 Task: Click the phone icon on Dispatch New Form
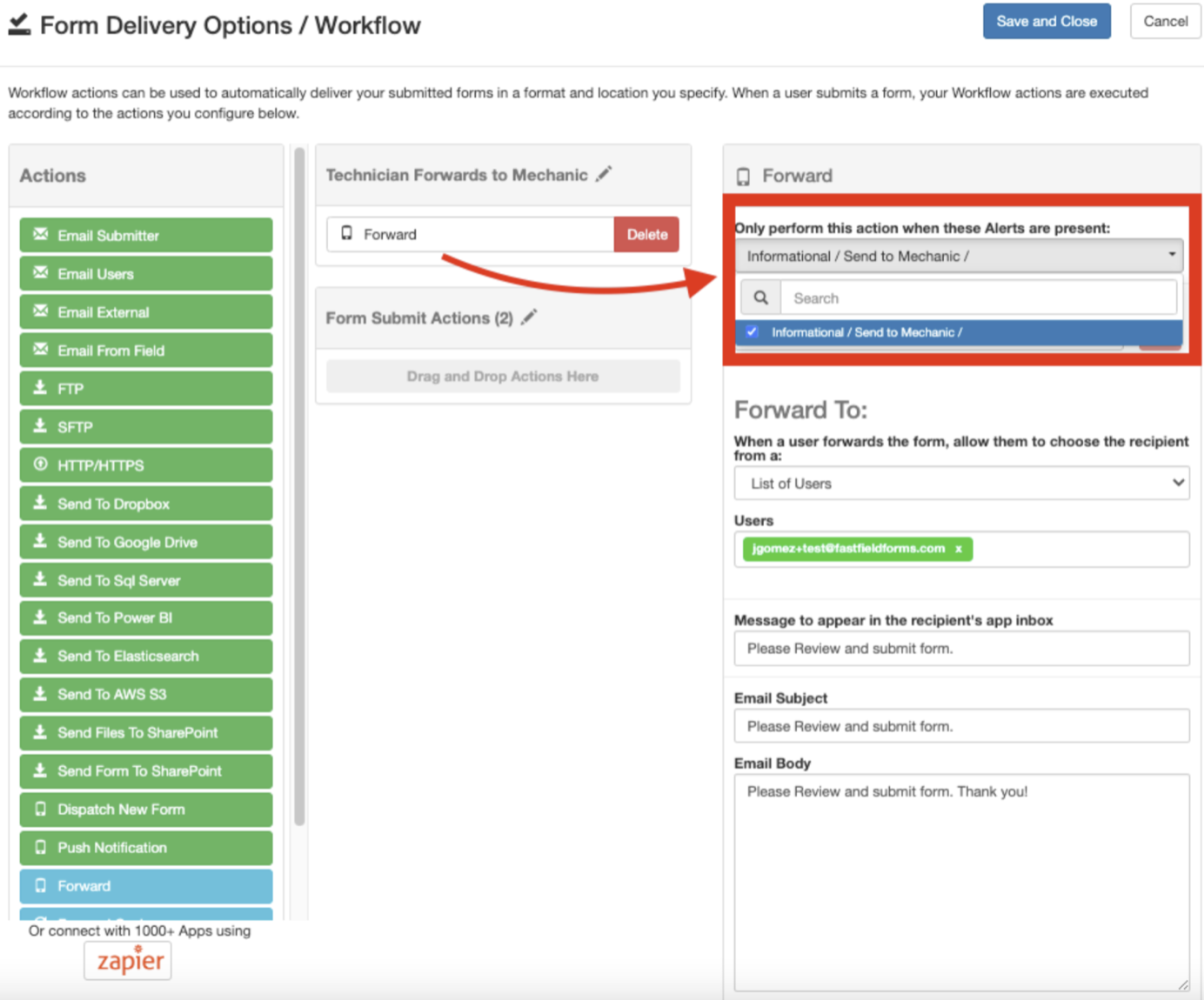tap(39, 809)
